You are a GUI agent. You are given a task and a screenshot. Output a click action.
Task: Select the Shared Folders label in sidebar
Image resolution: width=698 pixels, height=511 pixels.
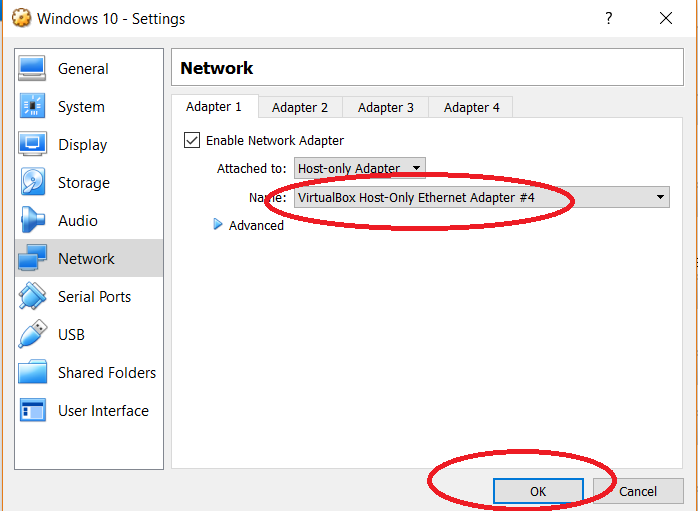[x=107, y=373]
